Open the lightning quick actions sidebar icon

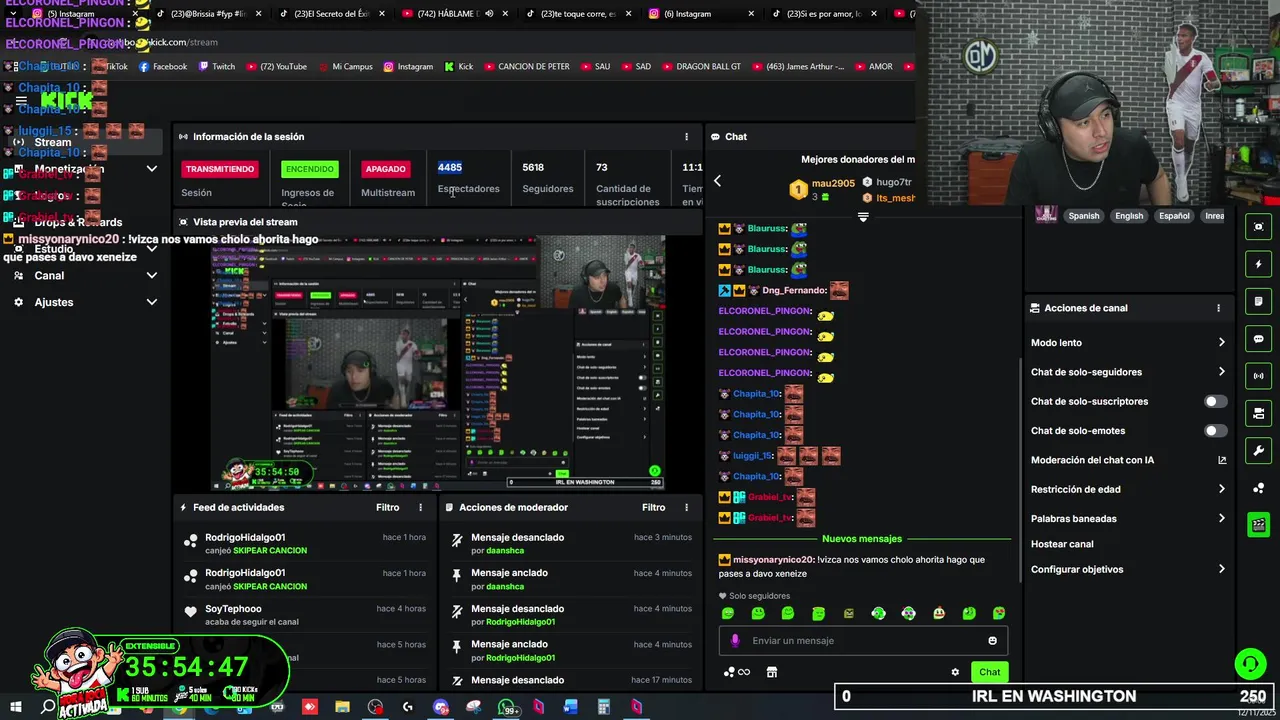[x=1258, y=264]
